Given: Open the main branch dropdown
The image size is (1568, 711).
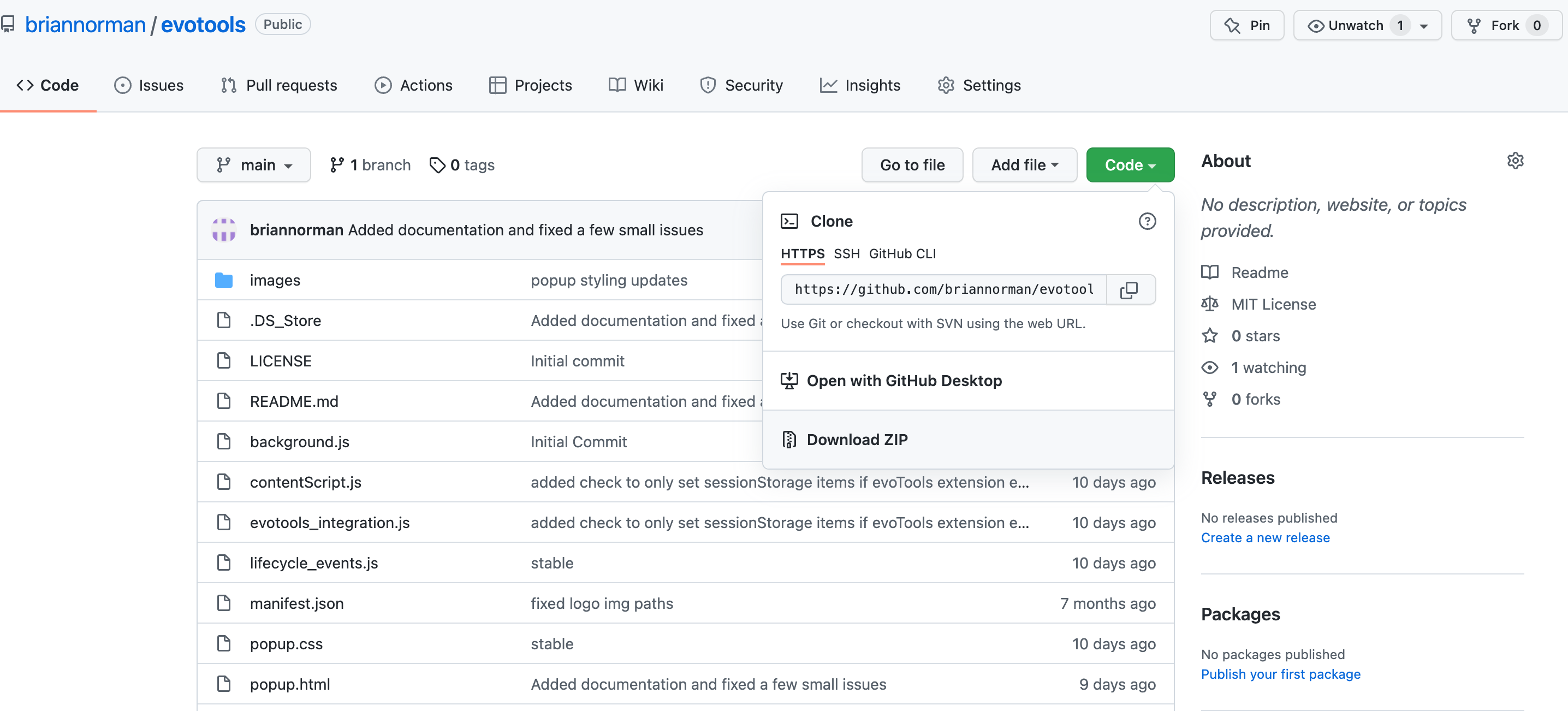Looking at the screenshot, I should (x=254, y=165).
